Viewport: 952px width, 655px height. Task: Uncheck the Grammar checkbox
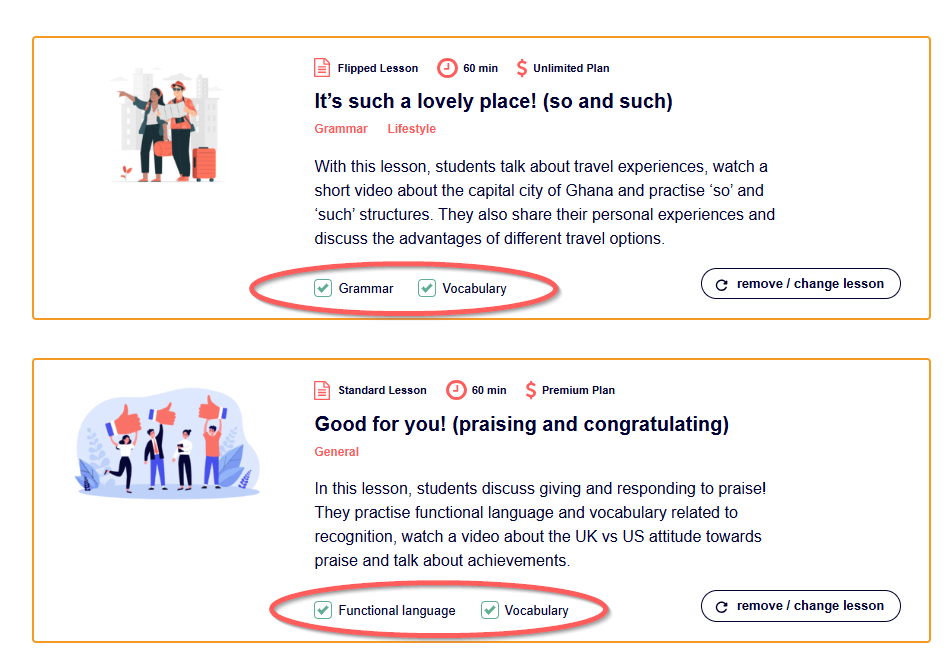point(323,288)
